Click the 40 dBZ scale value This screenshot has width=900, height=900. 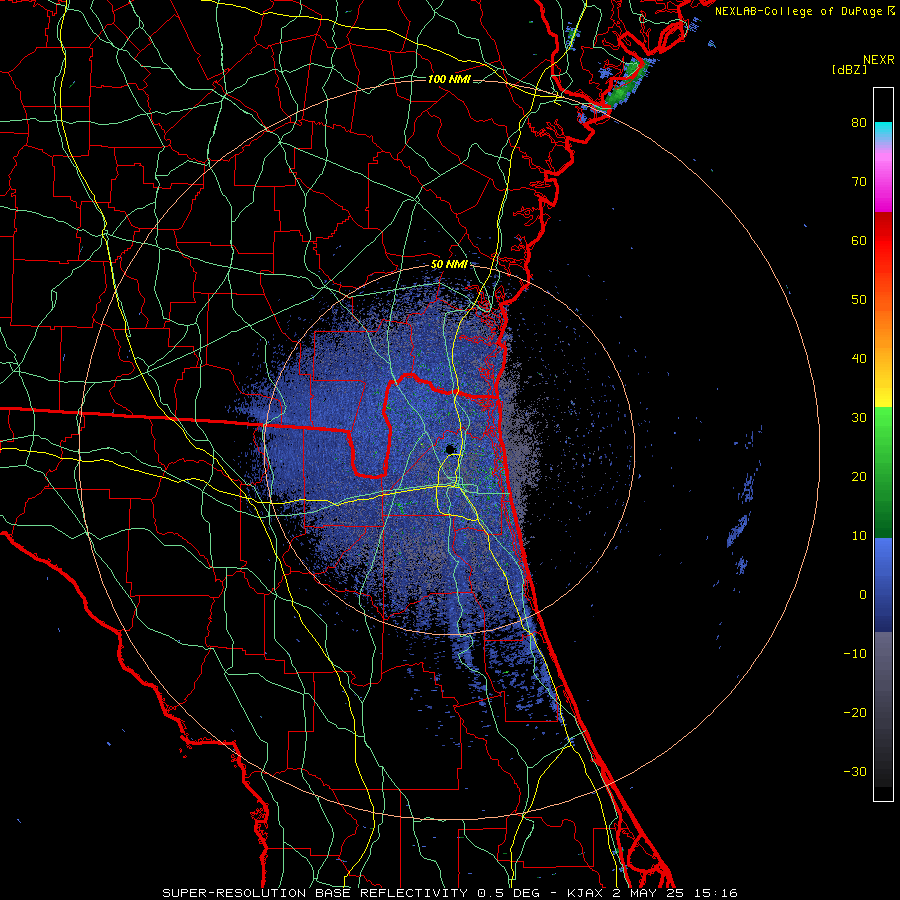point(859,359)
